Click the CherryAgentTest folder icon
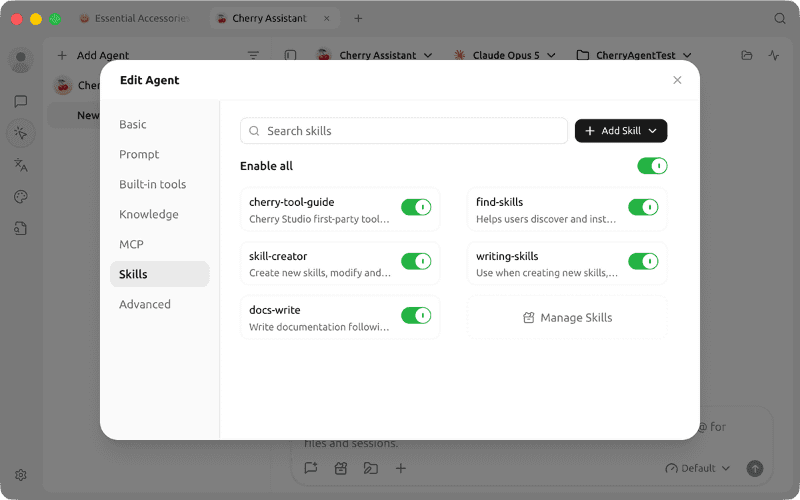800x500 pixels. click(583, 55)
